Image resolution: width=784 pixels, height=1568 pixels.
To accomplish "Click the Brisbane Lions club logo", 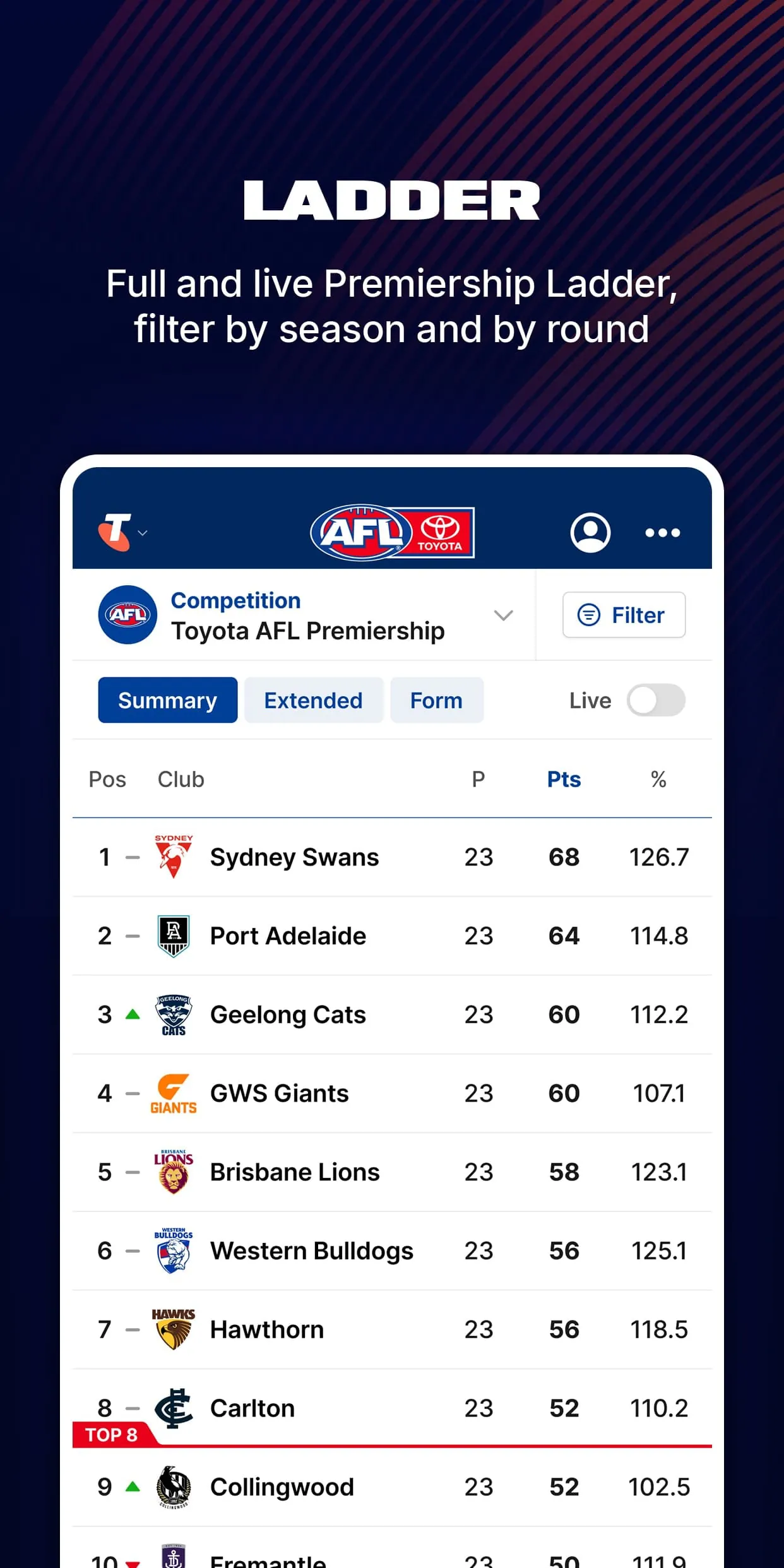I will pyautogui.click(x=174, y=1171).
